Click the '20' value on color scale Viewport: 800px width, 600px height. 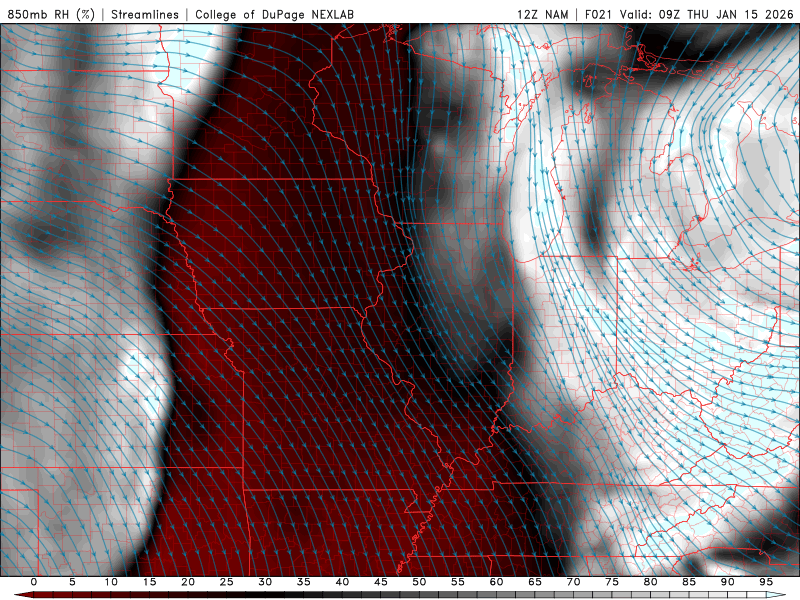pyautogui.click(x=188, y=582)
